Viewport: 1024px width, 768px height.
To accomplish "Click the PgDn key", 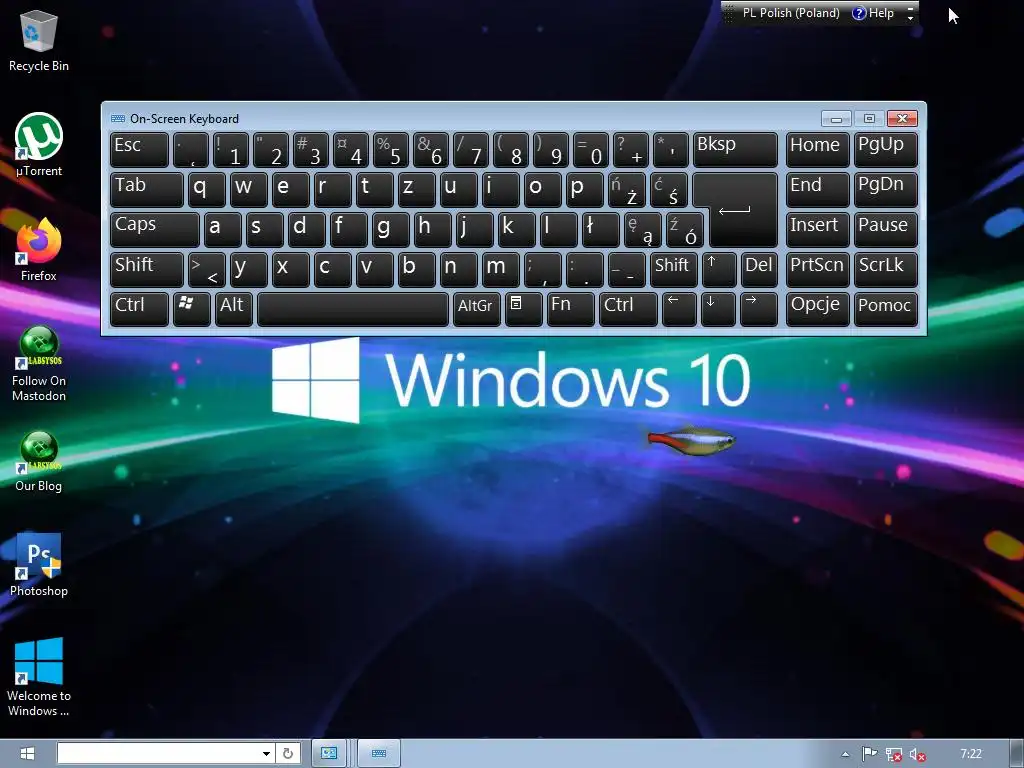I will [885, 190].
